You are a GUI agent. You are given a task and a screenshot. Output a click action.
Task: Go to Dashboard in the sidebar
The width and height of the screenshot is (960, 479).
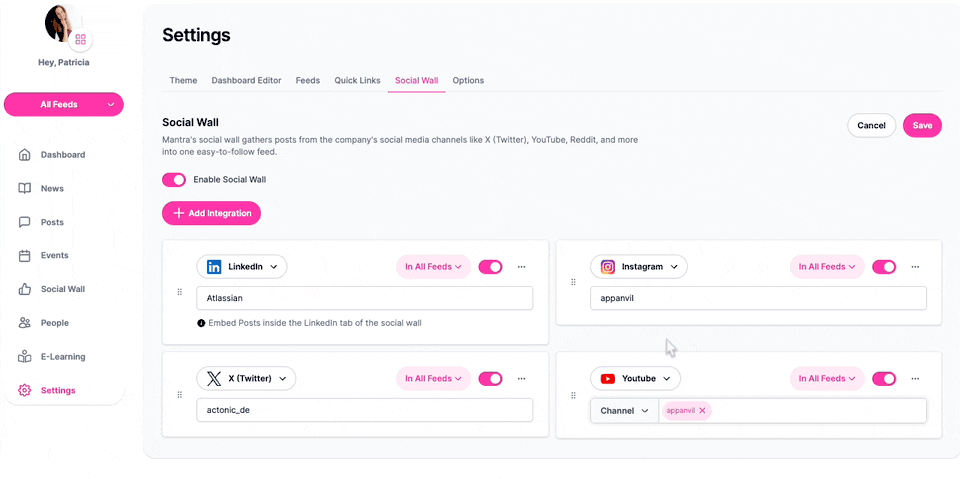coord(64,154)
